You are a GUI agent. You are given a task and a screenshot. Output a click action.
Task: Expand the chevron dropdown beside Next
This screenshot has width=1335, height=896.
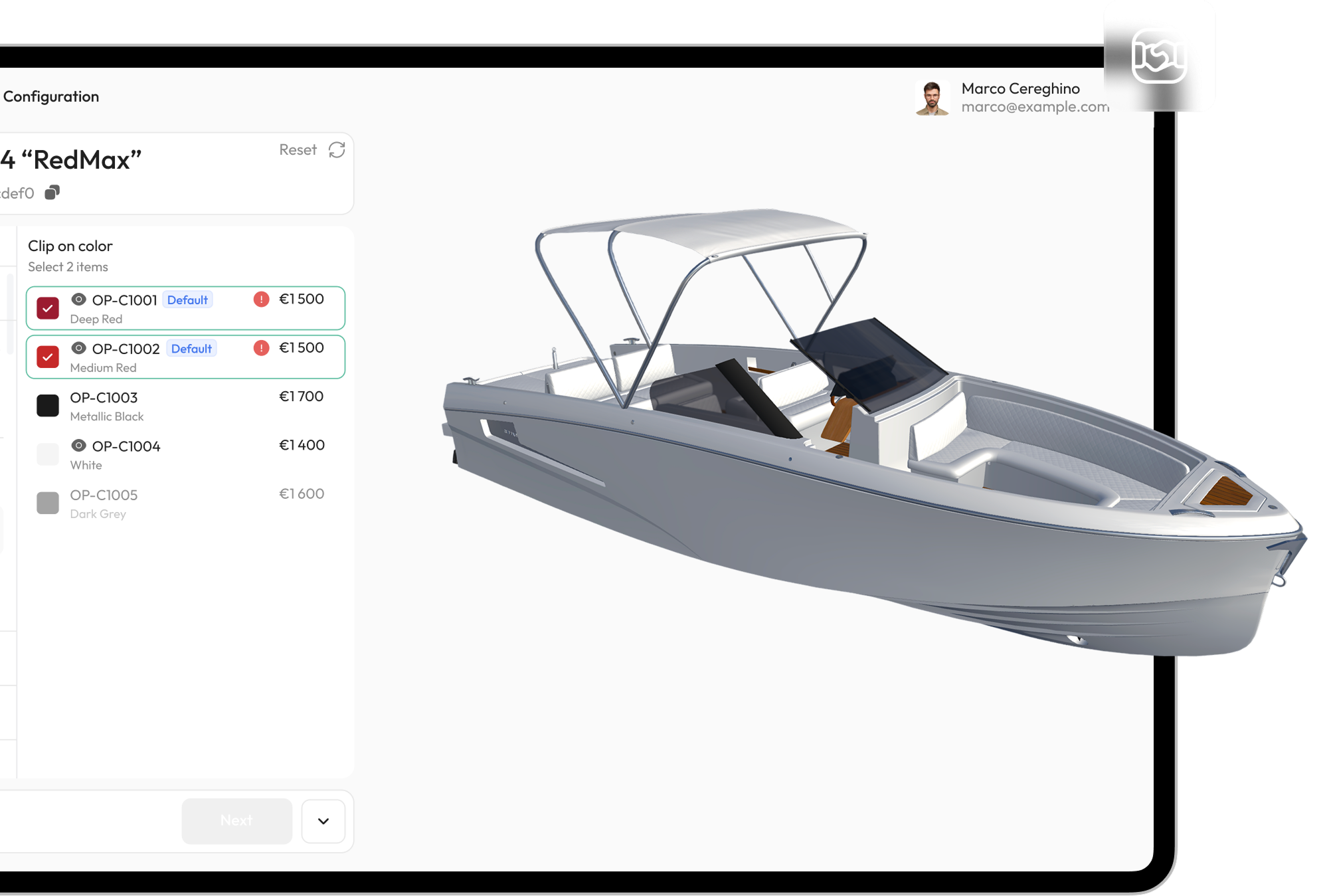click(323, 821)
